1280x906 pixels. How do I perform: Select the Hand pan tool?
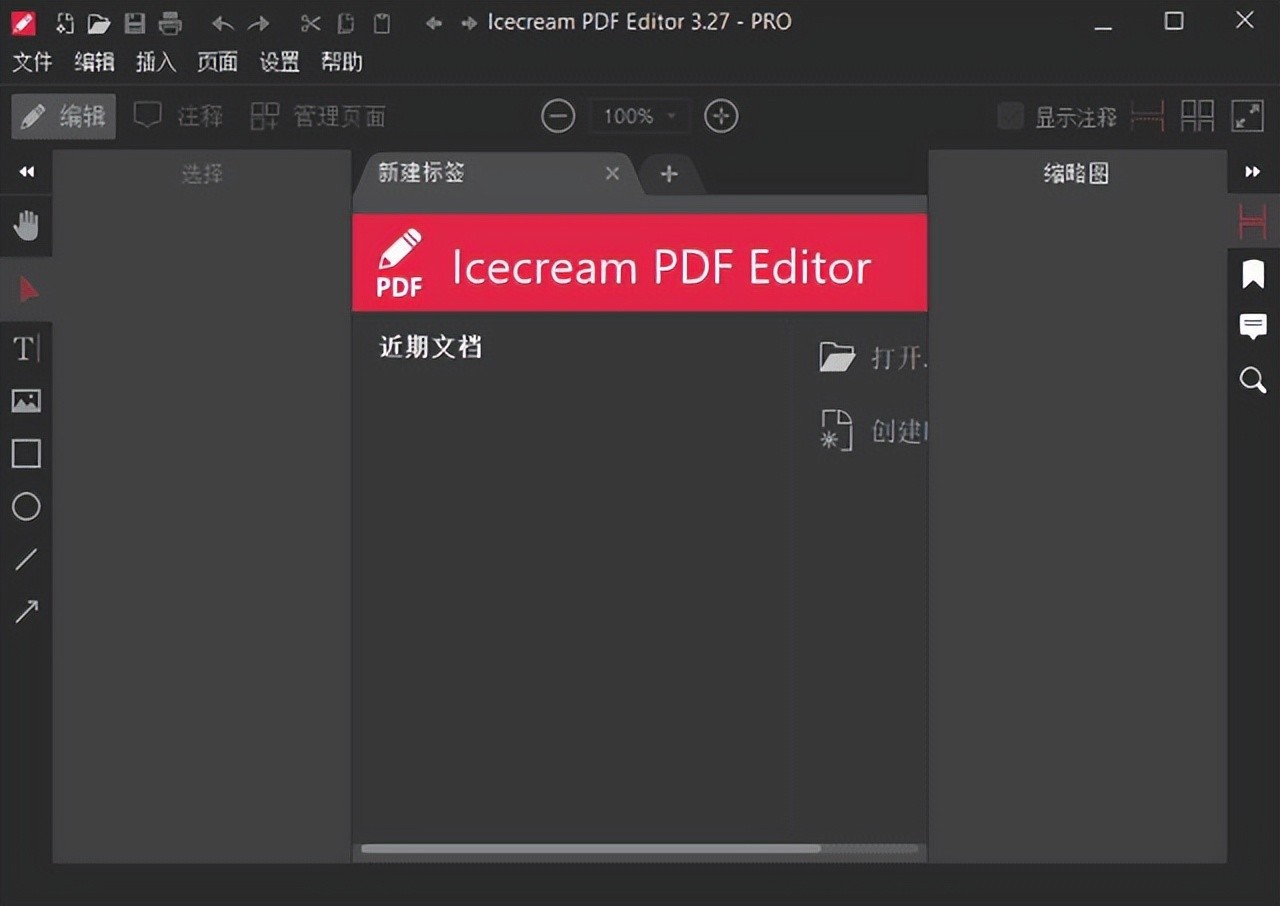tap(26, 225)
